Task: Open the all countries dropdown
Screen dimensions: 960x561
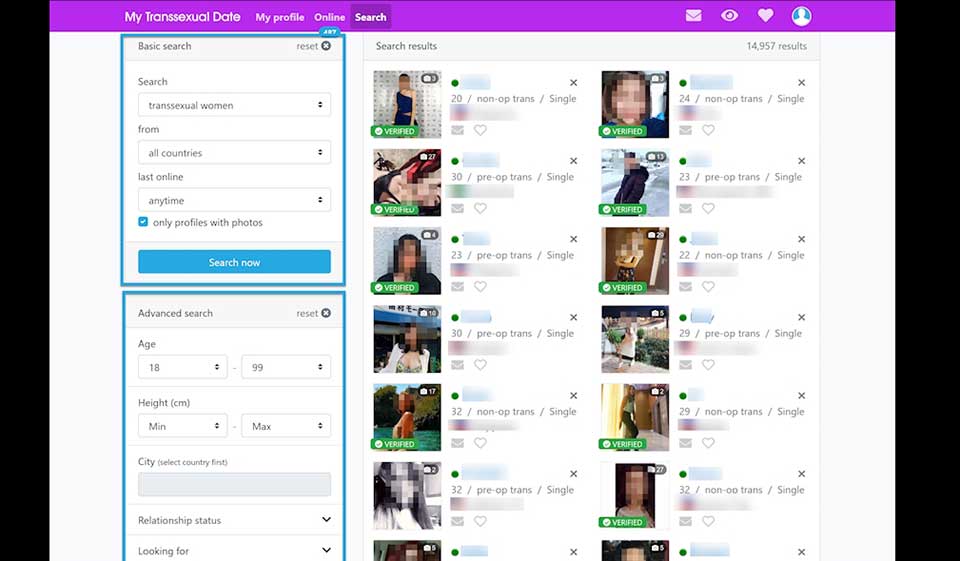Action: pyautogui.click(x=234, y=153)
